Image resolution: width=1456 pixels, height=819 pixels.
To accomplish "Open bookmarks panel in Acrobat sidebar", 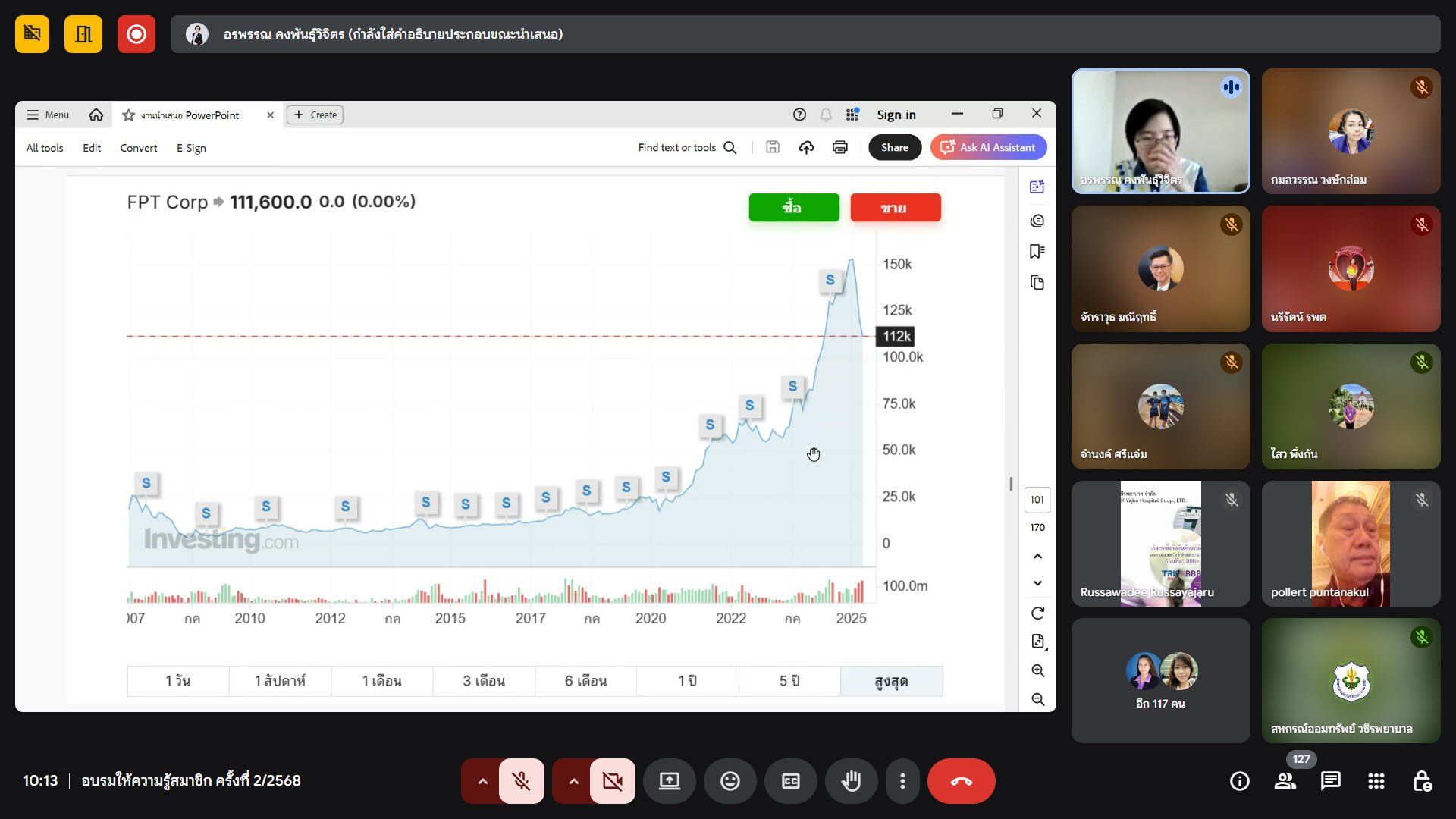I will [1037, 251].
